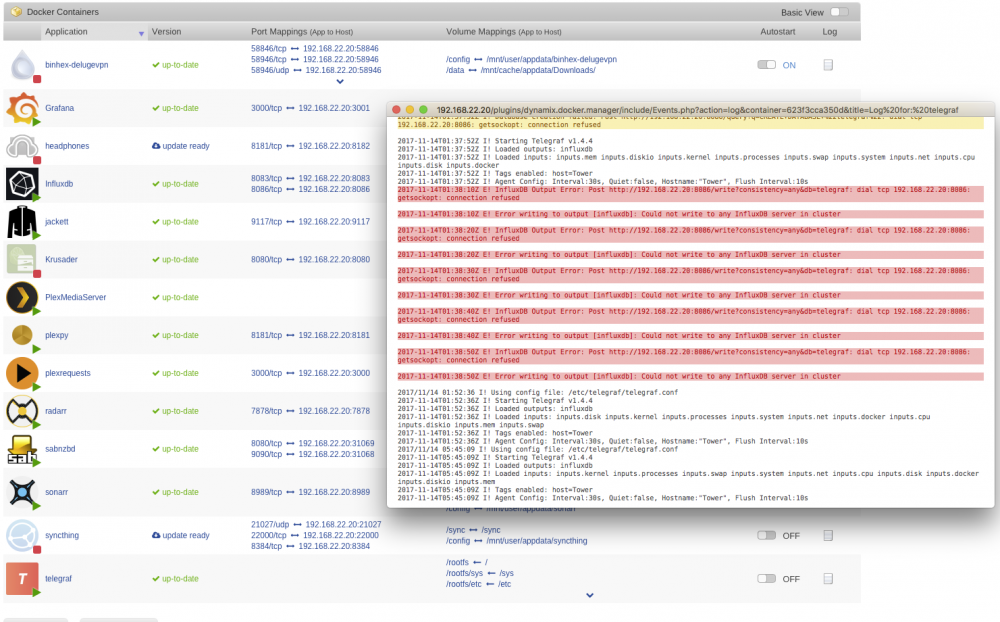Click the Docker Containers header icon
1000x622 pixels.
(x=17, y=11)
